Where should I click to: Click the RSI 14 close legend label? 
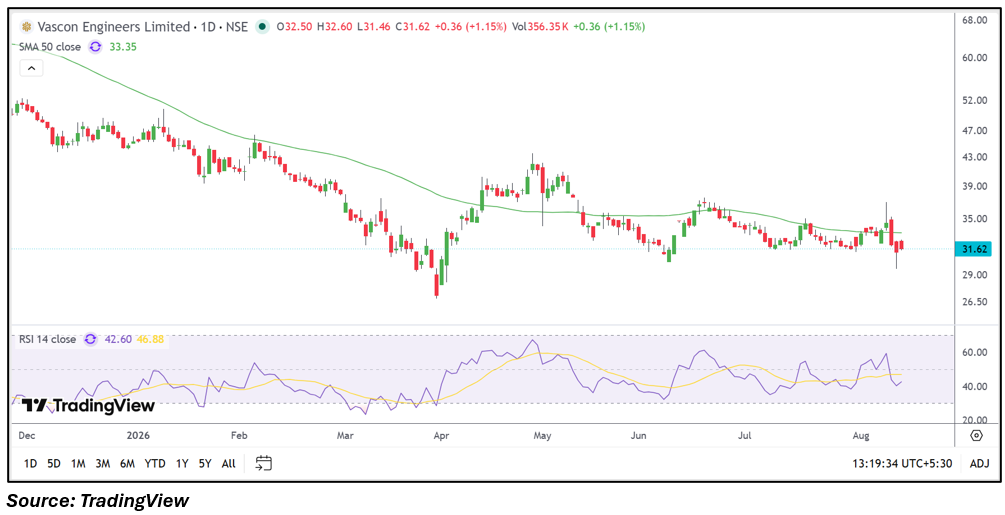pyautogui.click(x=46, y=339)
